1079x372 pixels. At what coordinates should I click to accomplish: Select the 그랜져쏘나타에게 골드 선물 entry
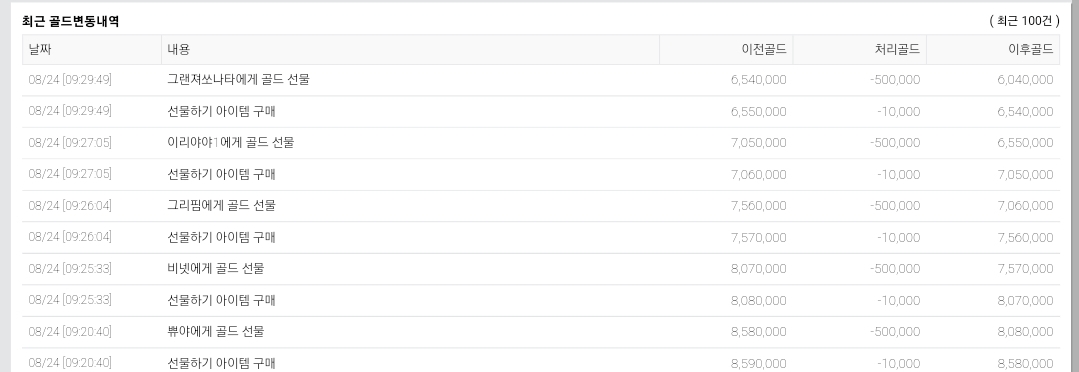click(238, 80)
